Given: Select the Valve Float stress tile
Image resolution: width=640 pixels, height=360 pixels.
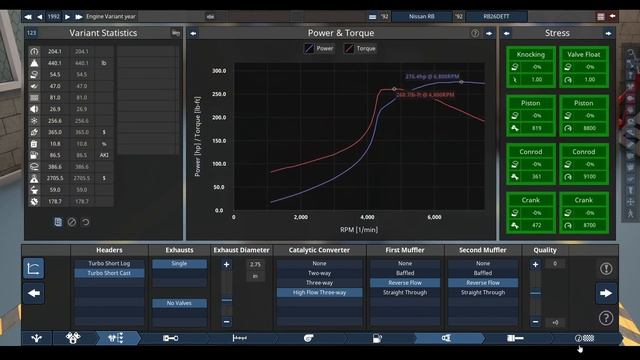Looking at the screenshot, I should 584,67.
